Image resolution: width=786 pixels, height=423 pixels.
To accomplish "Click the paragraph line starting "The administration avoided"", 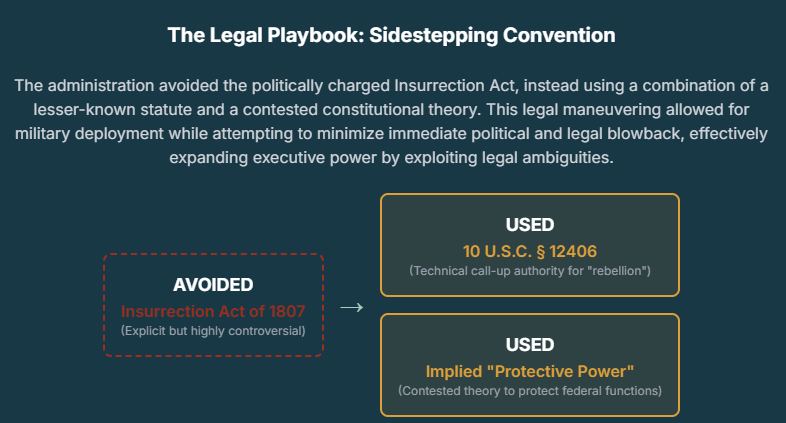I will click(392, 86).
